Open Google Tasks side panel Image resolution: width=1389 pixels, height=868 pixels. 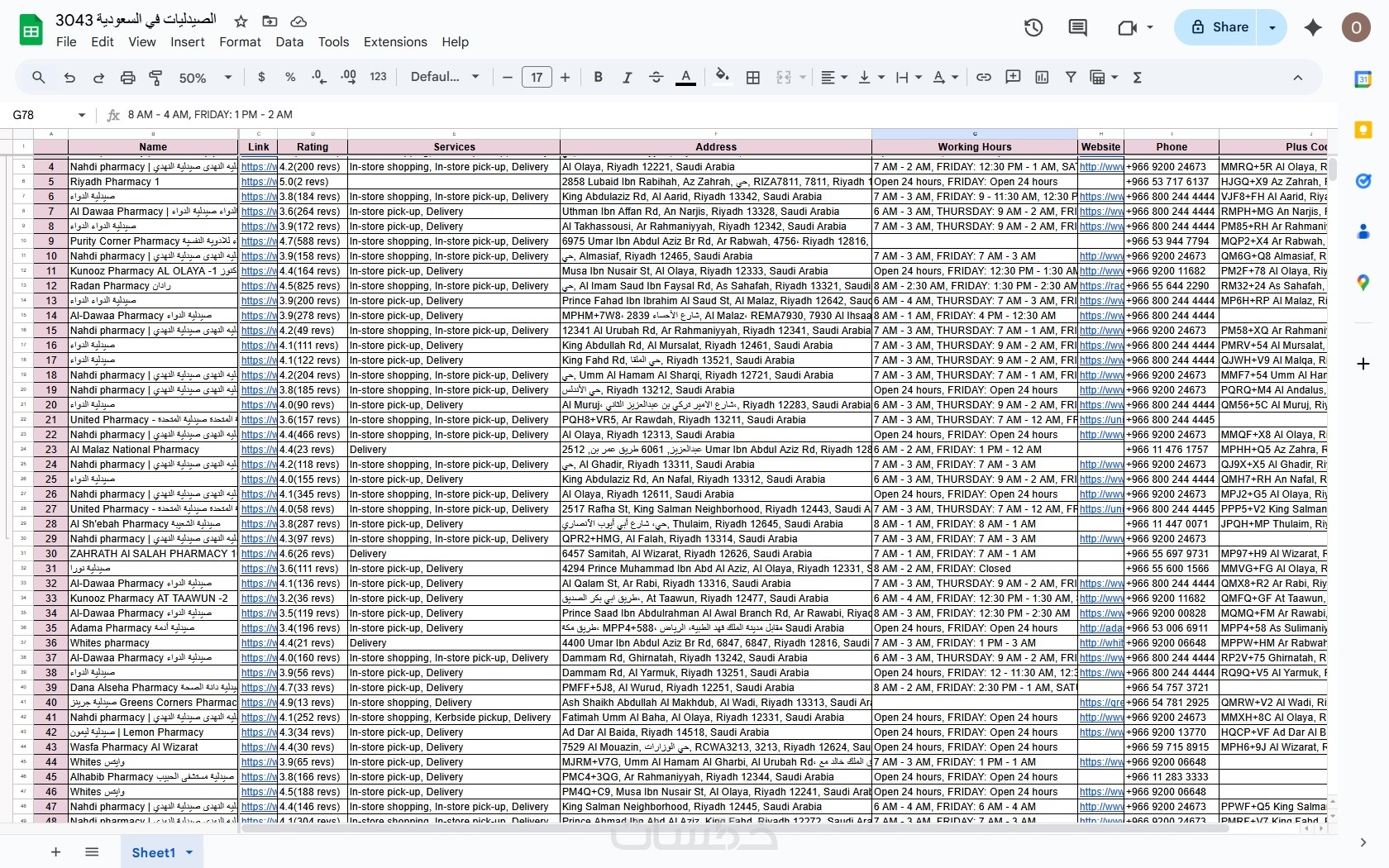coord(1363,181)
